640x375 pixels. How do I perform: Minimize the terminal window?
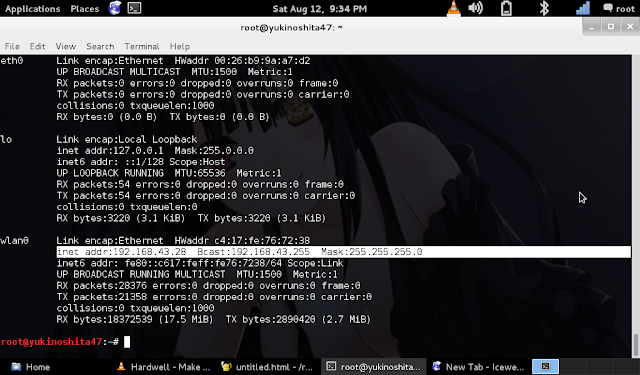pyautogui.click(x=591, y=27)
